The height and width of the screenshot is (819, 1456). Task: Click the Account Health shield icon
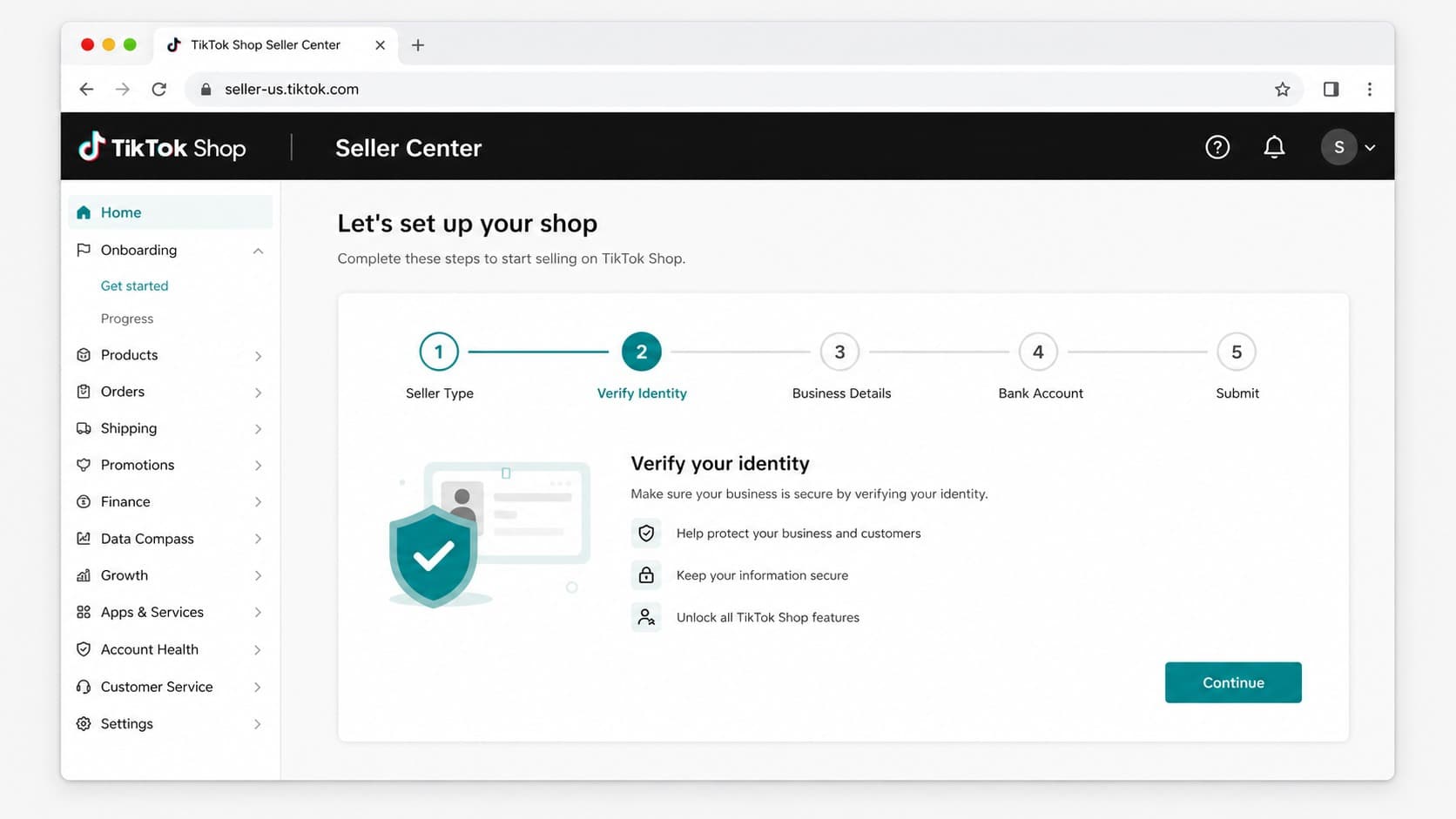84,649
